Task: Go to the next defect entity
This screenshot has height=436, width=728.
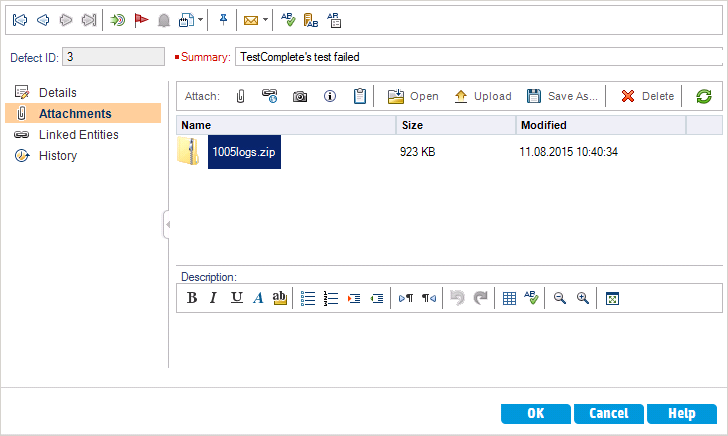Action: pos(66,20)
